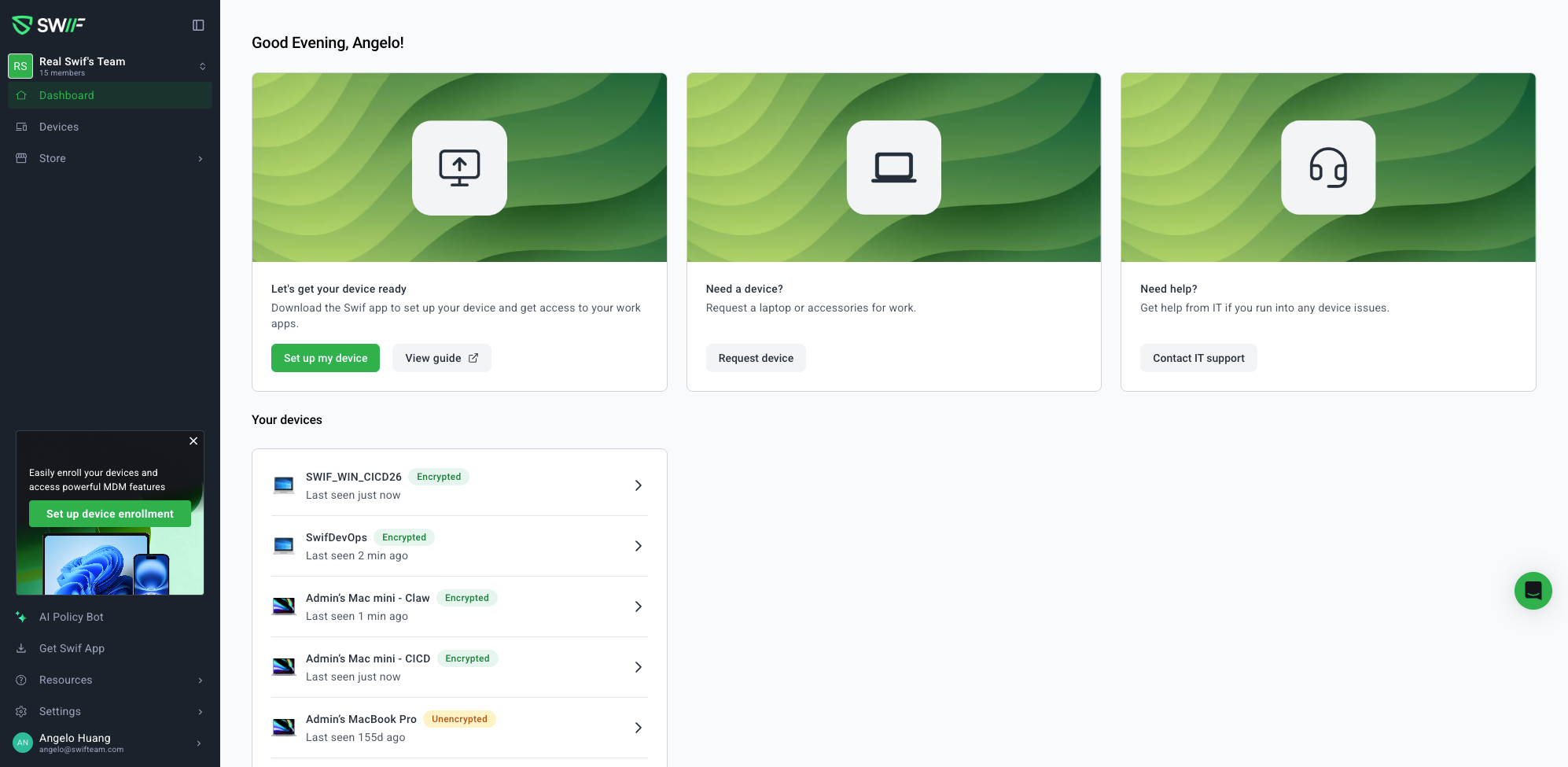The height and width of the screenshot is (767, 1568).
Task: Click the headset support icon tile
Action: (x=1327, y=168)
